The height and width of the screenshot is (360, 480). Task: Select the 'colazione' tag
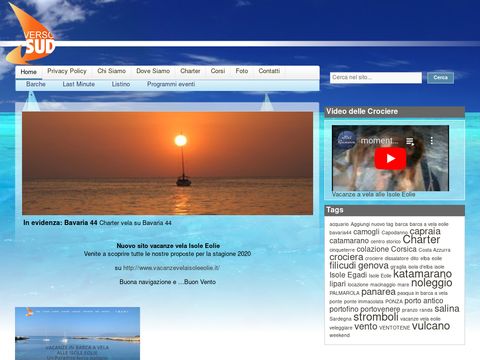(373, 249)
